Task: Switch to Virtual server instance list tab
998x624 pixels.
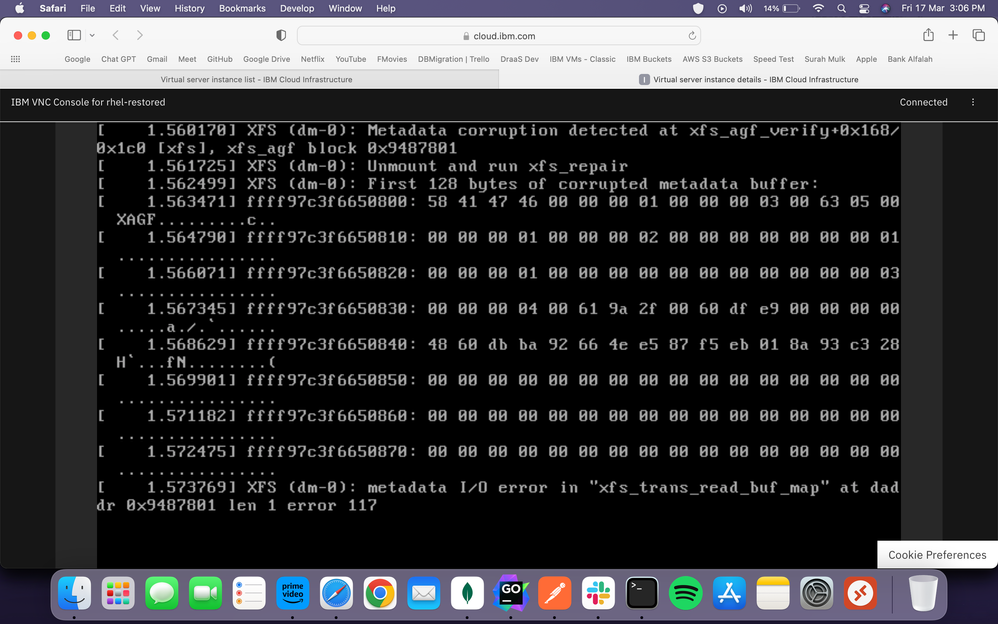Action: [256, 79]
